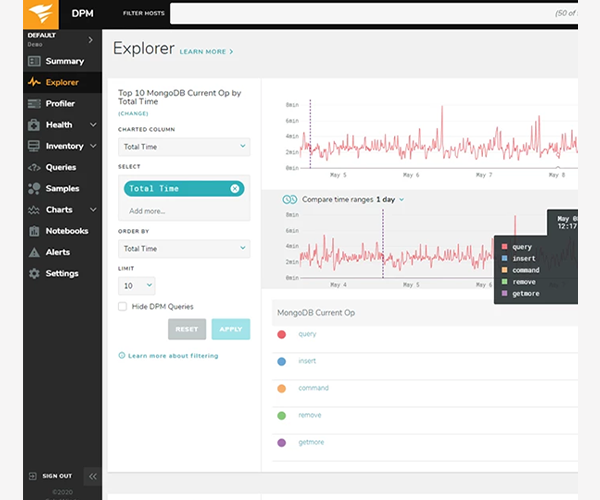Image resolution: width=600 pixels, height=500 pixels.
Task: Click the insert row link
Action: (307, 361)
